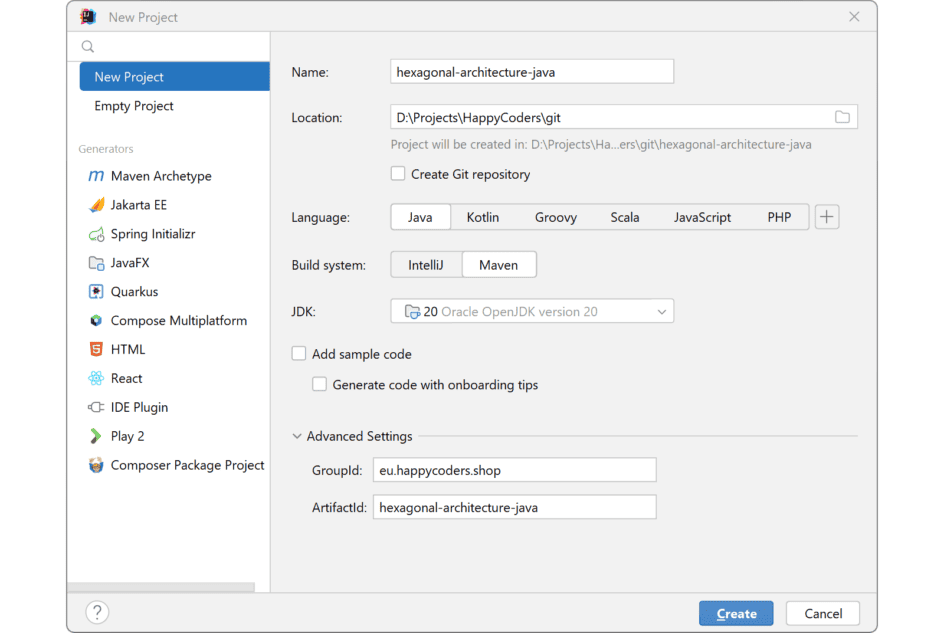Toggle the Add sample code checkbox
This screenshot has height=633, width=944.
[299, 354]
